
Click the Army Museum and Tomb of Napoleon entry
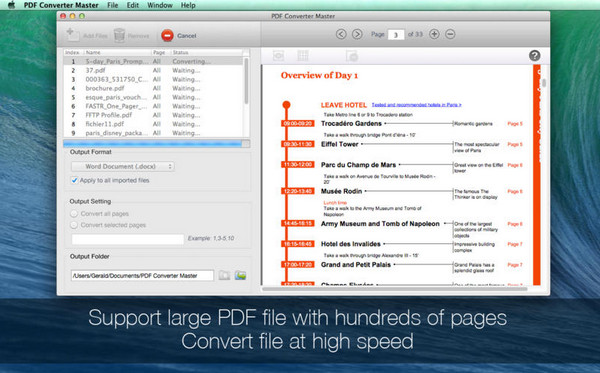(380, 224)
